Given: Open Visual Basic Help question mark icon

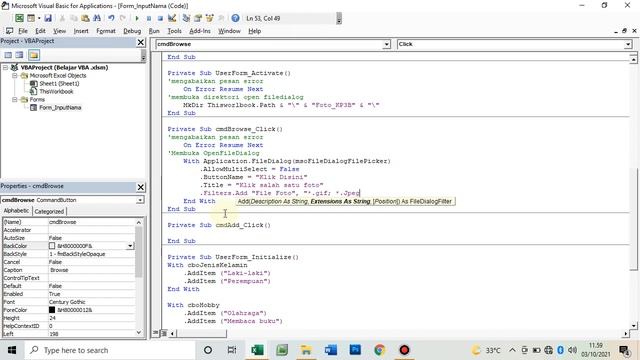Looking at the screenshot, I should (x=235, y=18).
